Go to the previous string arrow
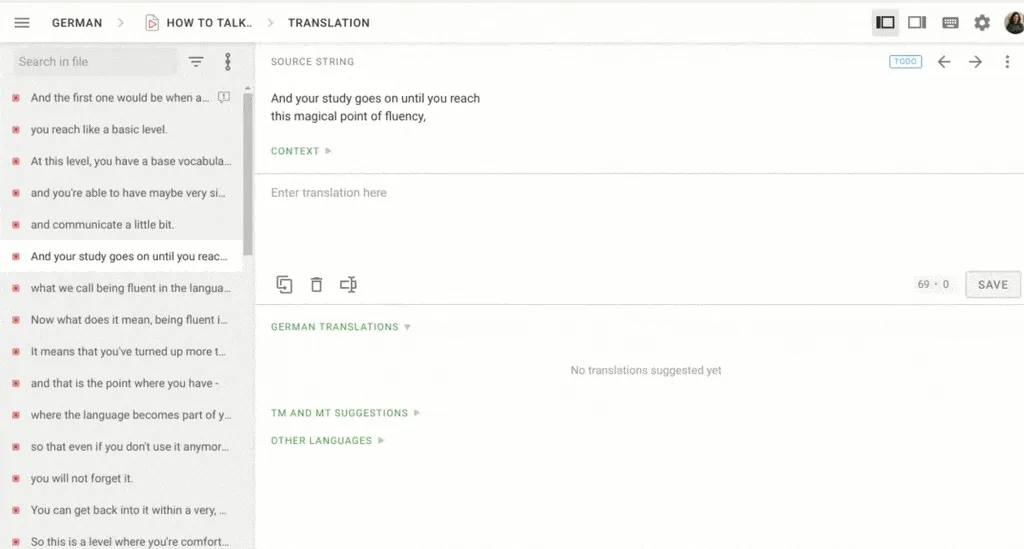1024x549 pixels. [x=944, y=62]
